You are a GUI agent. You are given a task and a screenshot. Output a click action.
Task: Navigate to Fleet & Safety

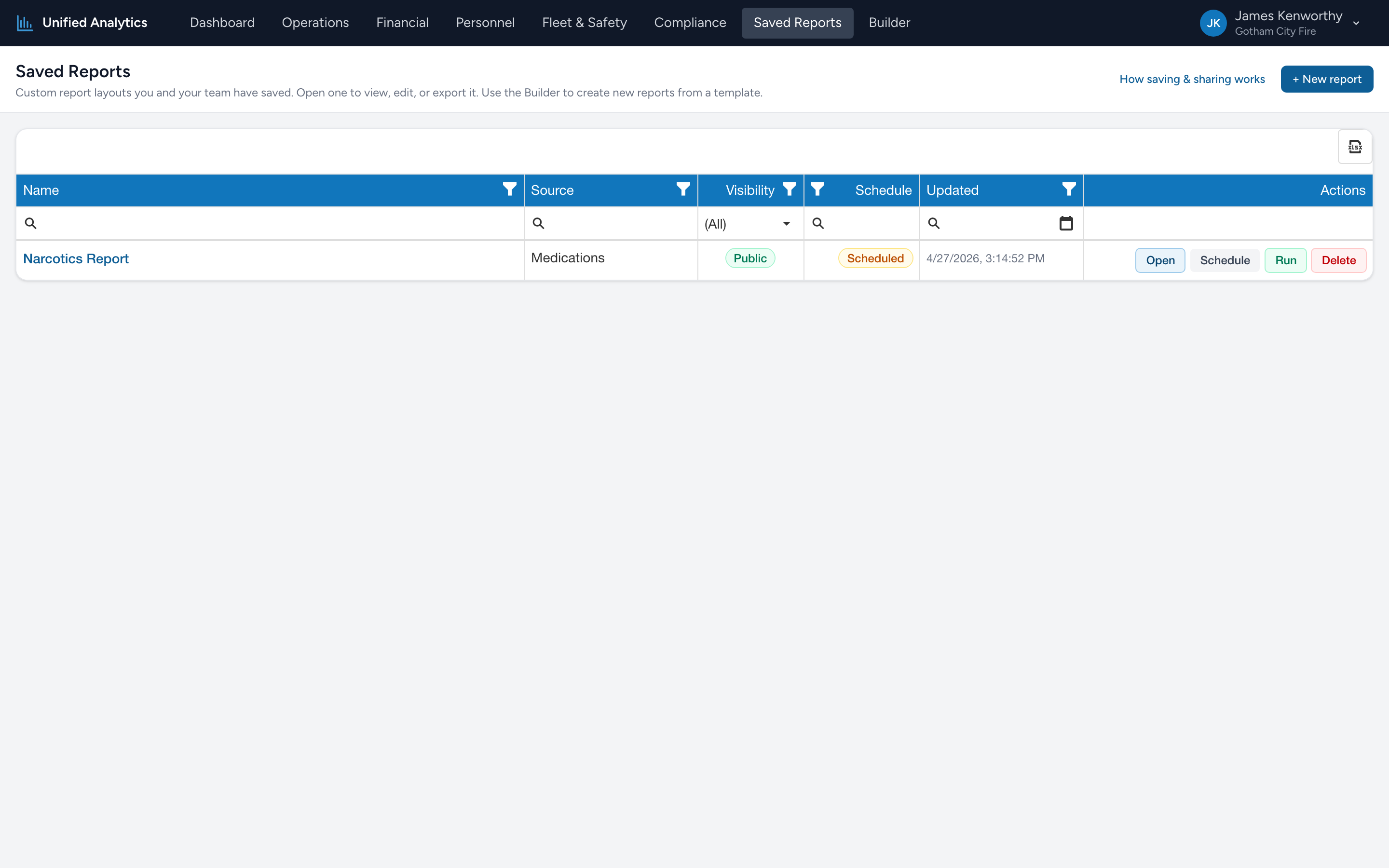[585, 23]
